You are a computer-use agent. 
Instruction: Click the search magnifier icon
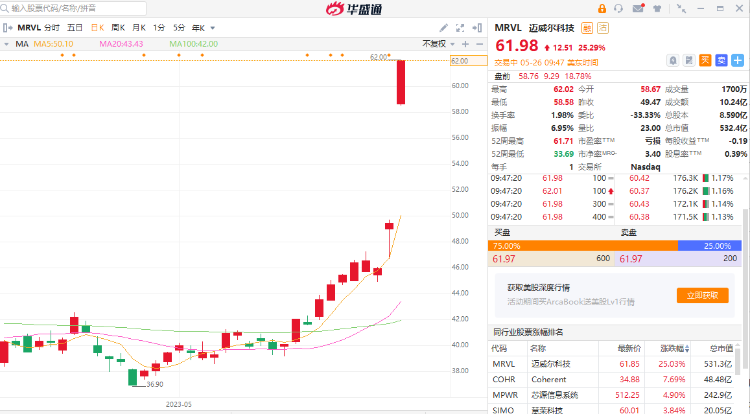click(5, 8)
